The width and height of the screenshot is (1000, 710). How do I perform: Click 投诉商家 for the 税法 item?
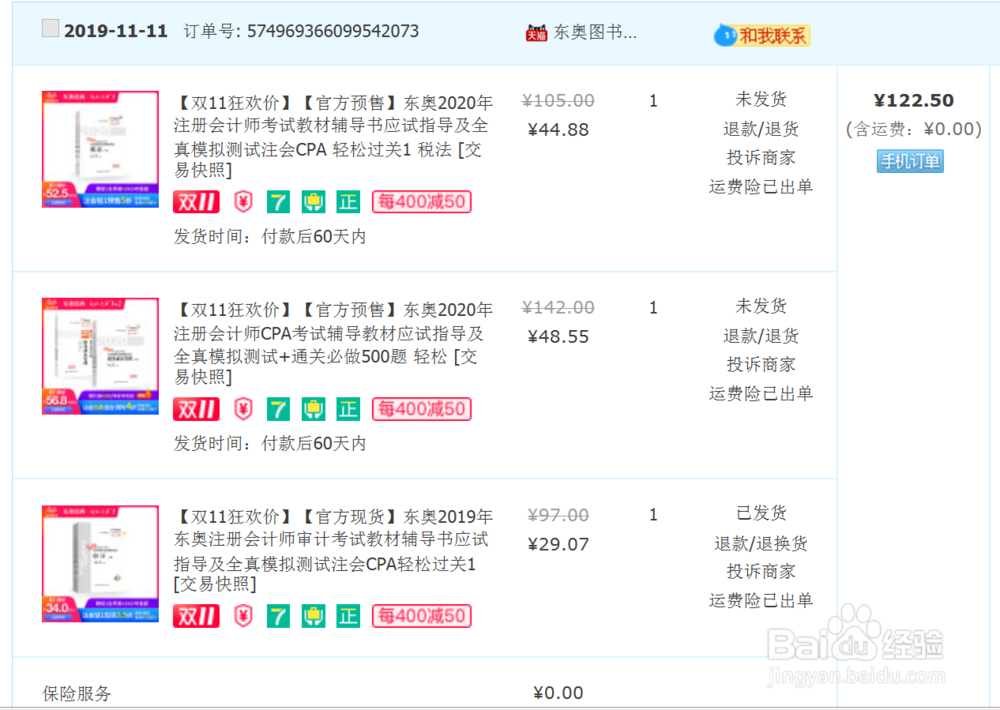tap(761, 158)
